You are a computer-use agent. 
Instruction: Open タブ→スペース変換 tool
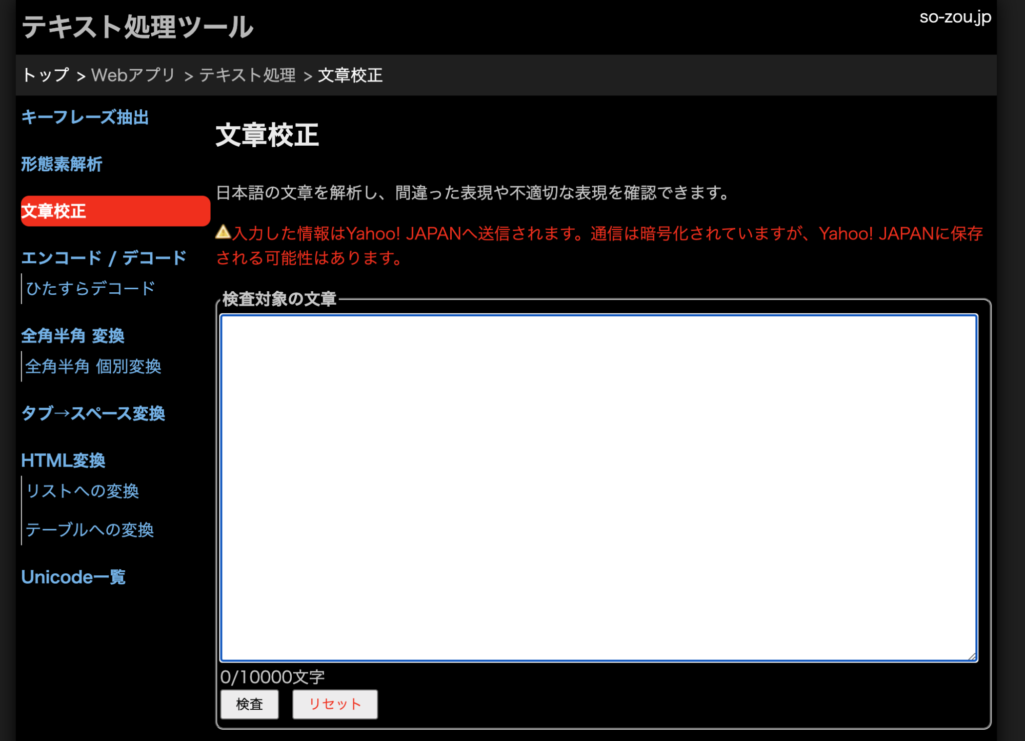pyautogui.click(x=92, y=413)
